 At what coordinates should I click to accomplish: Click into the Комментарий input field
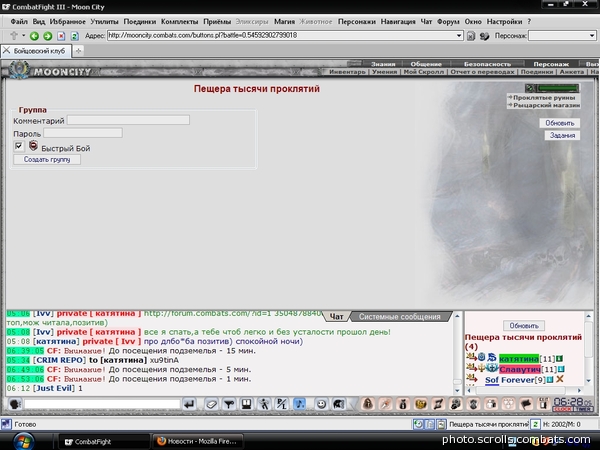pyautogui.click(x=128, y=120)
